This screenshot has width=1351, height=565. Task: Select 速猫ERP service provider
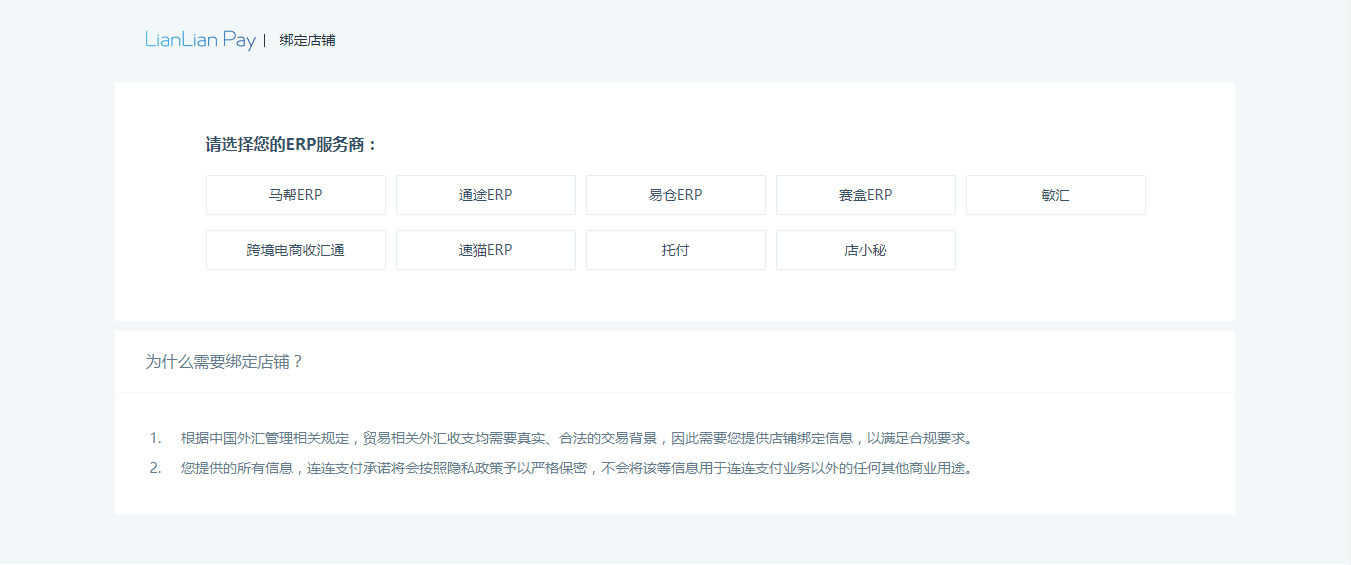click(486, 250)
